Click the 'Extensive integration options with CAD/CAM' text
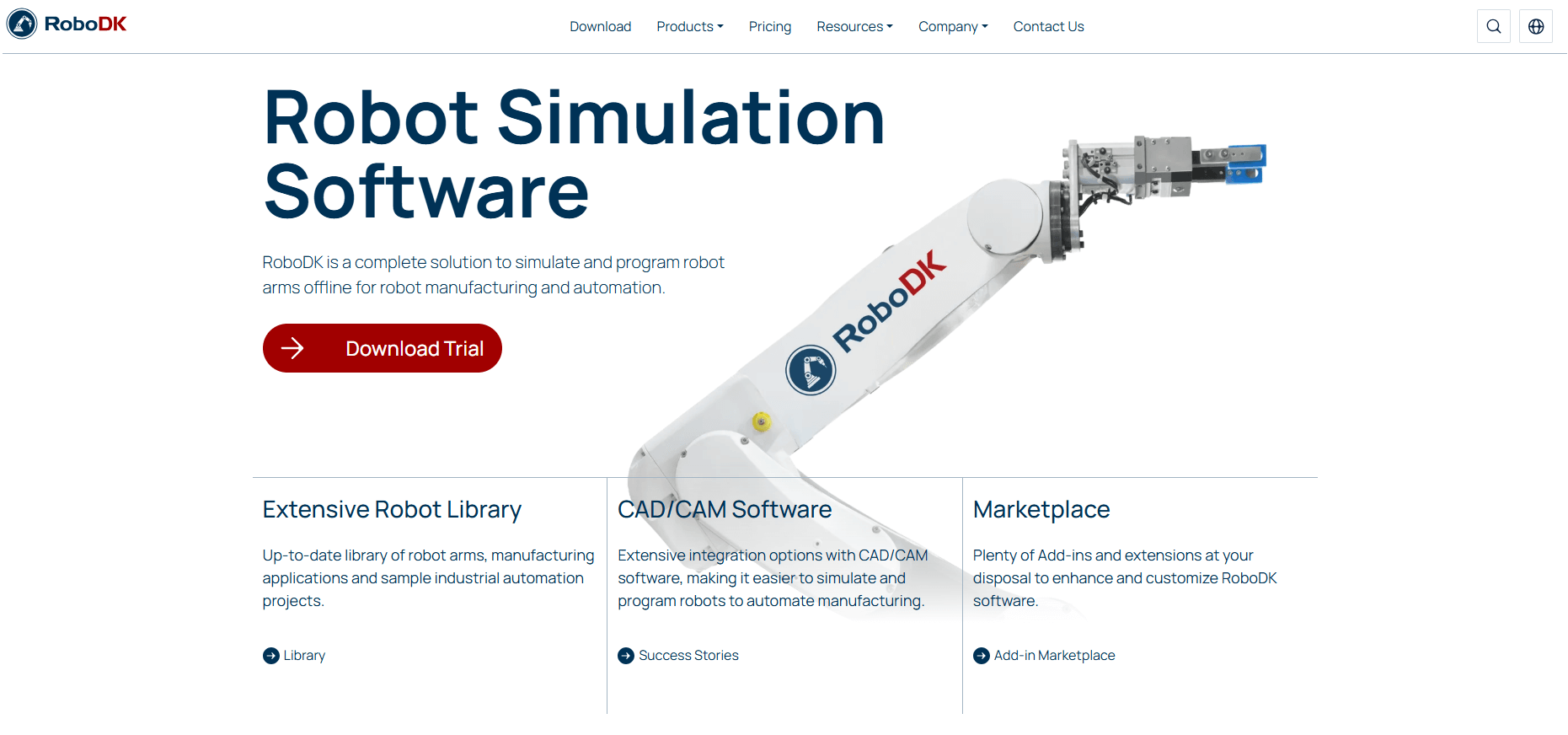This screenshot has width=1568, height=735. pos(773,578)
